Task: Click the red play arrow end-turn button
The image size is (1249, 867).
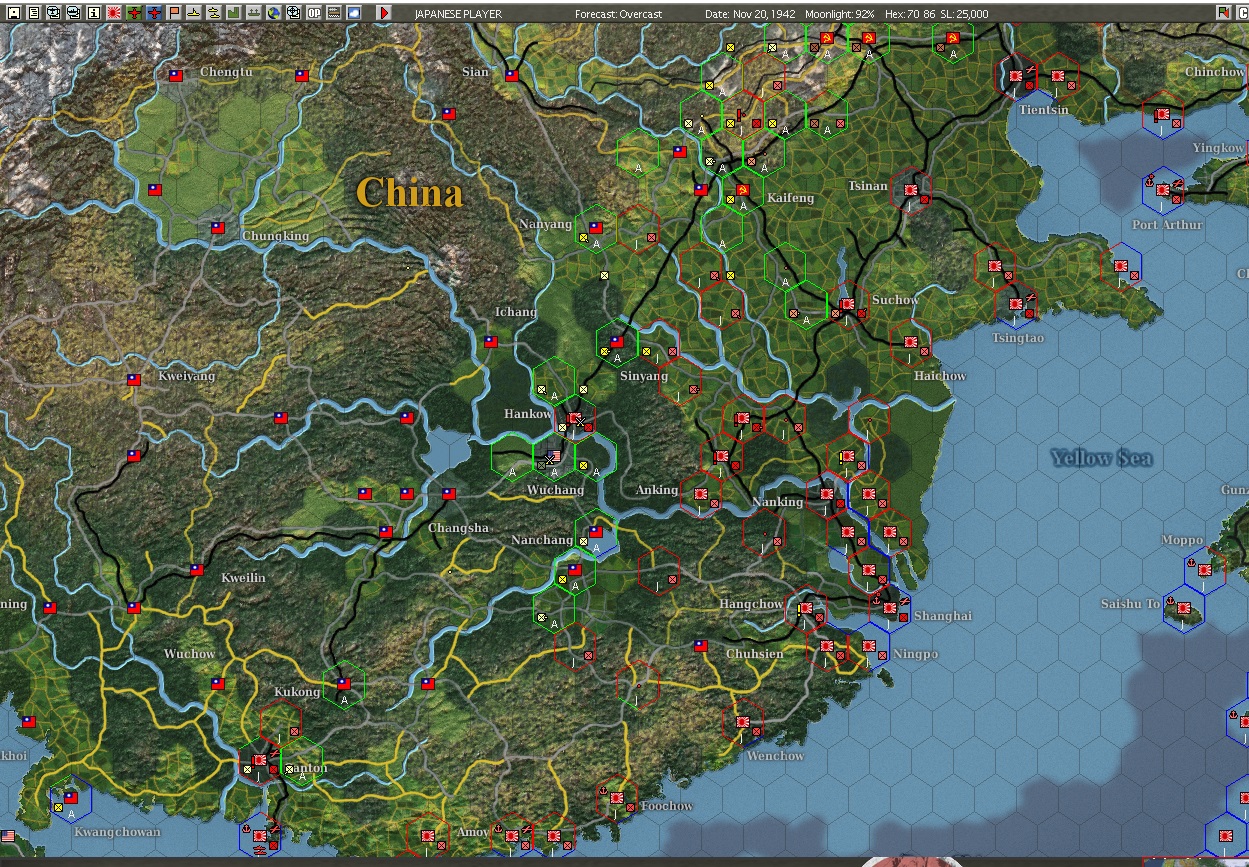Action: [384, 13]
